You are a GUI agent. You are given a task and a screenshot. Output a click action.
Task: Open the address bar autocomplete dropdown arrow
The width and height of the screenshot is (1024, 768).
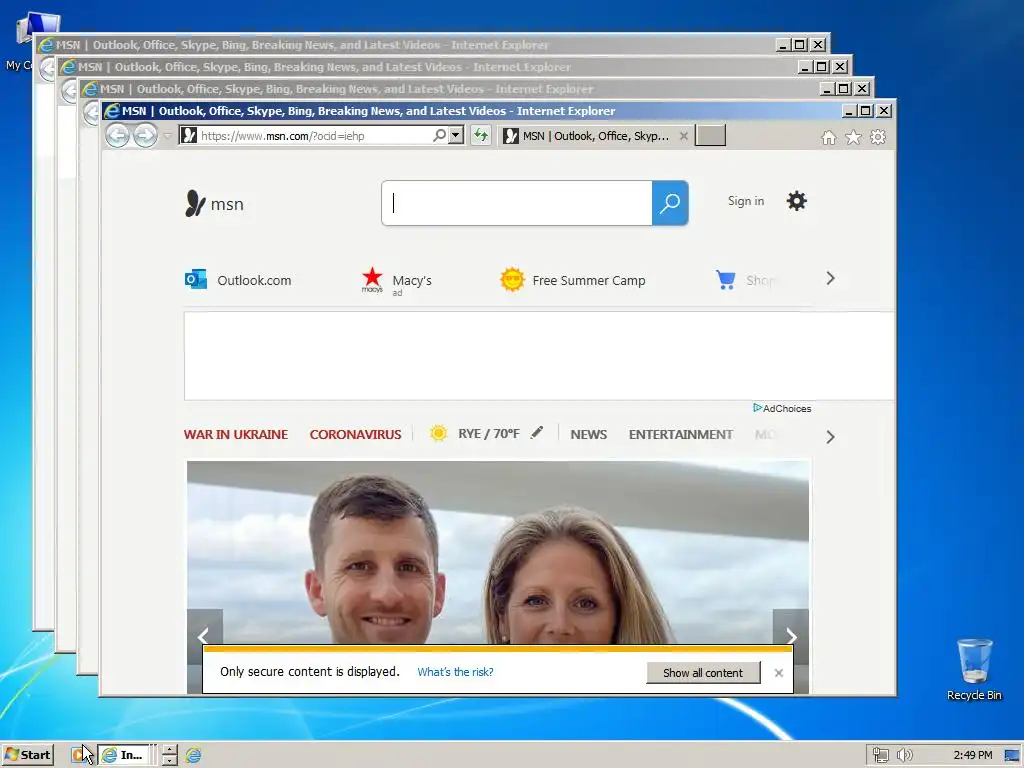(x=456, y=135)
